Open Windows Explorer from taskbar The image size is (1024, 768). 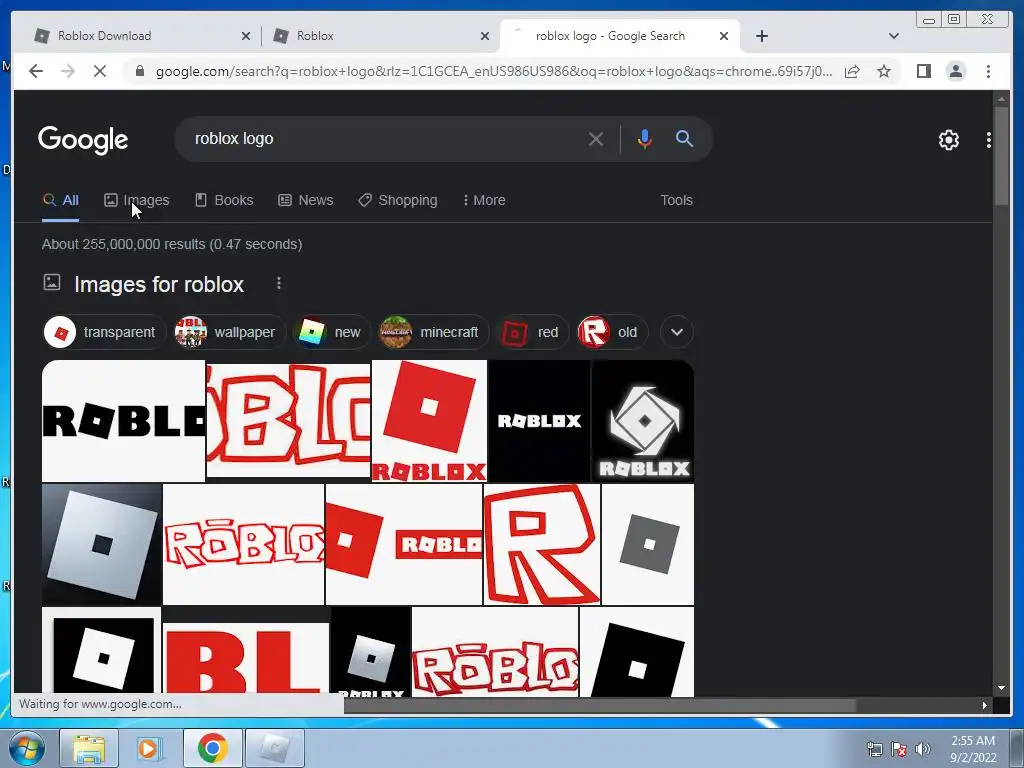tap(89, 748)
